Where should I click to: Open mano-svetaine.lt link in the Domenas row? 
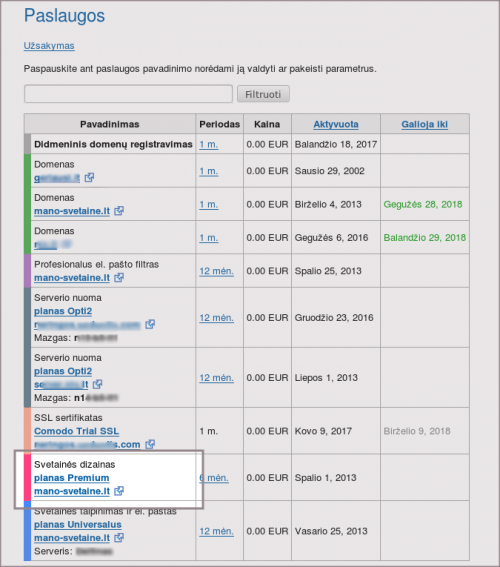click(72, 211)
